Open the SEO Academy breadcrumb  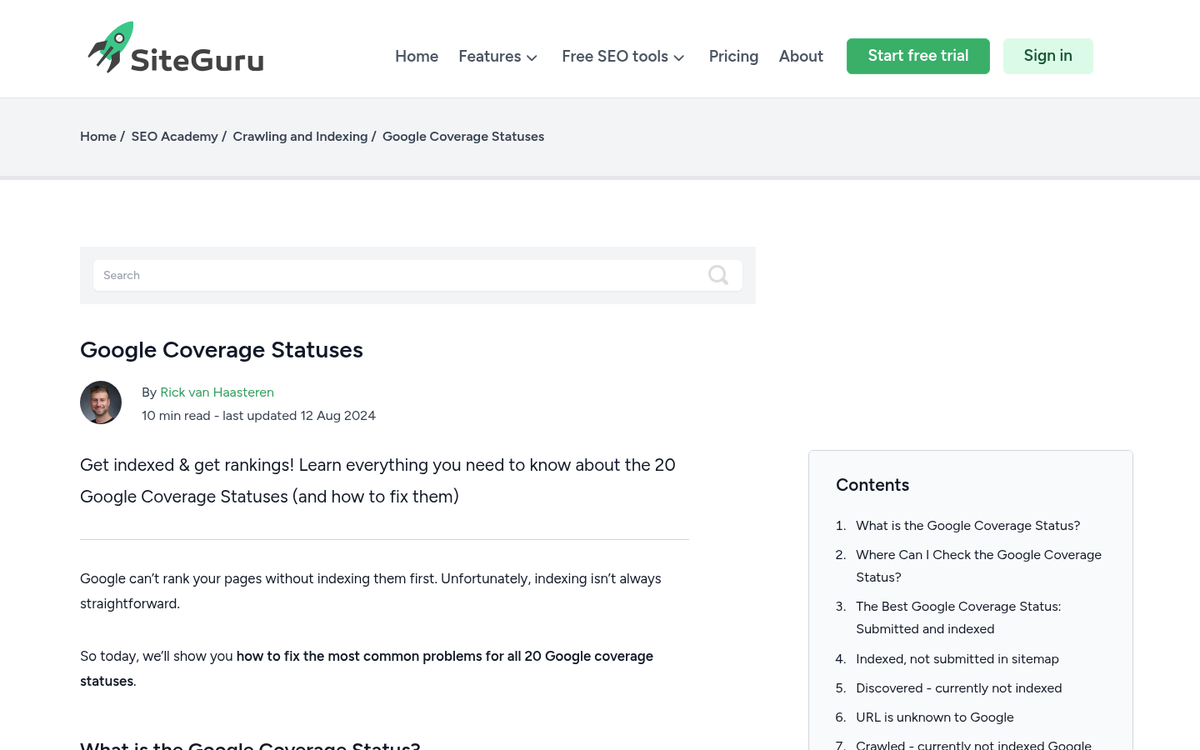click(x=174, y=136)
